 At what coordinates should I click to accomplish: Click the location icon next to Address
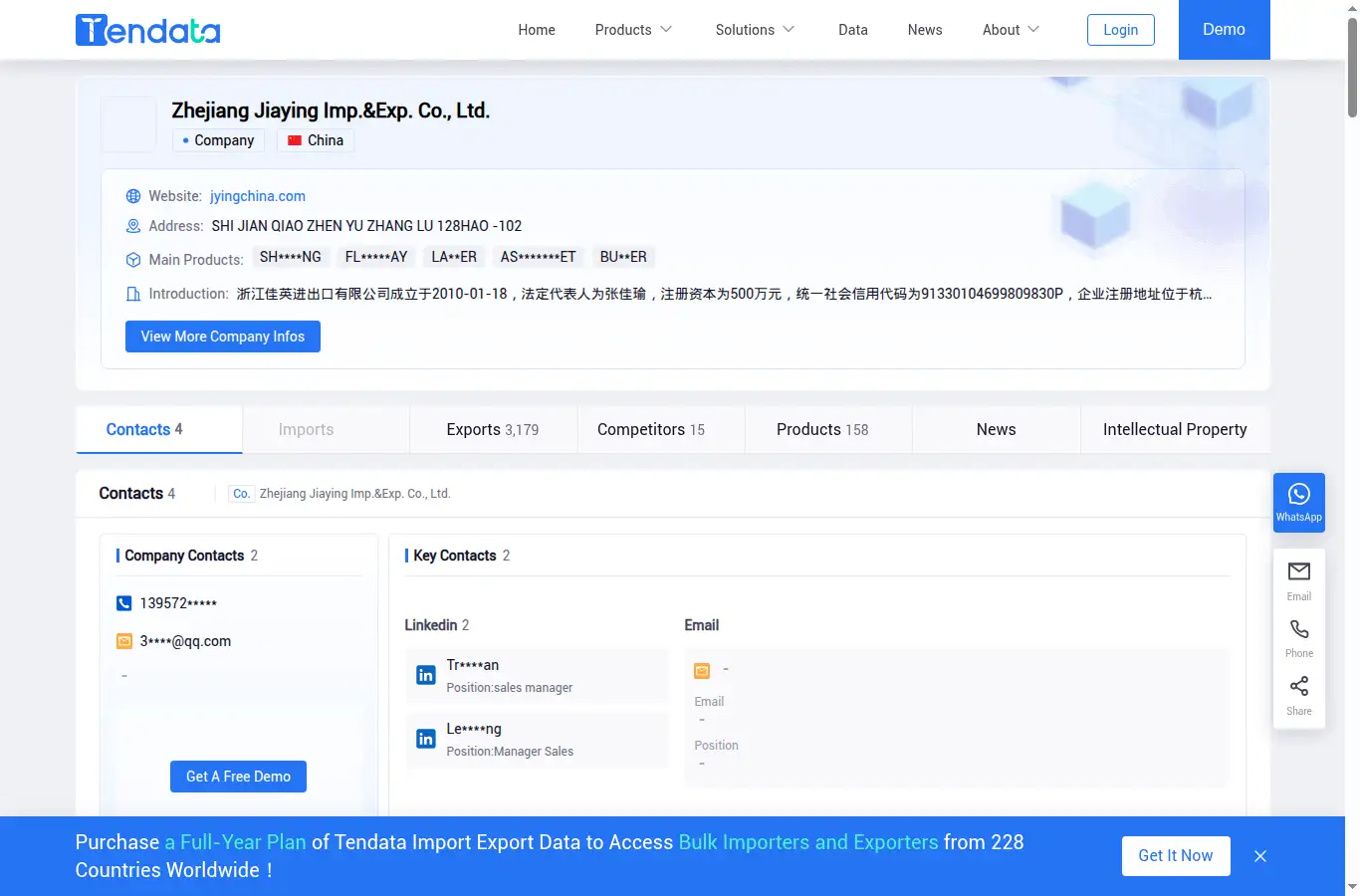(133, 226)
